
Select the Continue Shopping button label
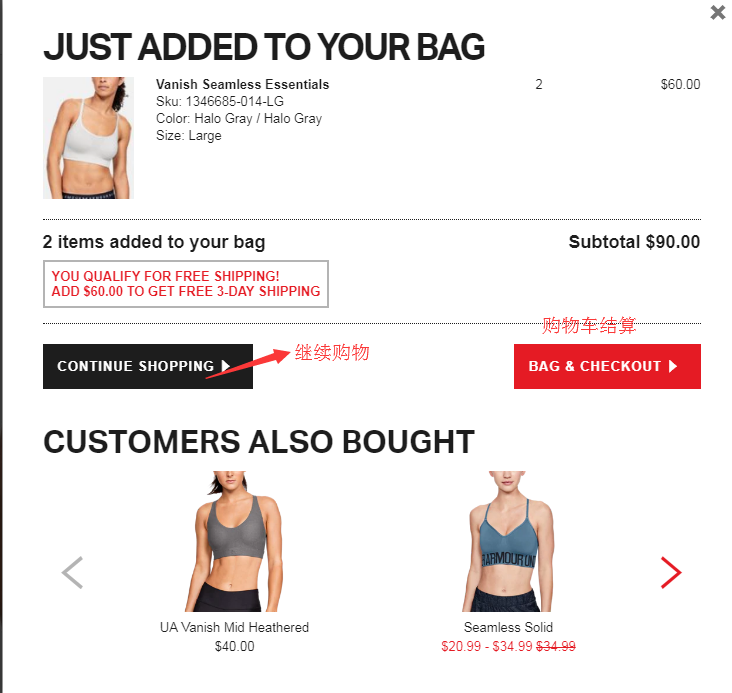point(135,366)
